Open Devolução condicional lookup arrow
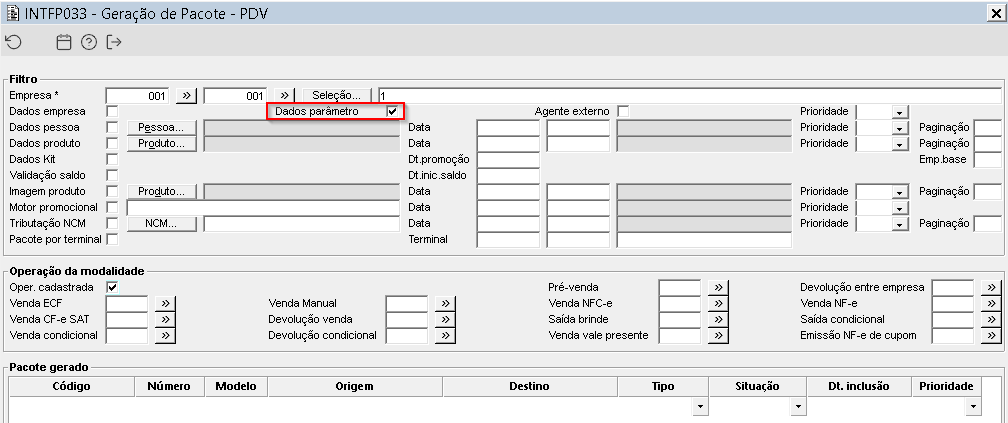Image resolution: width=1008 pixels, height=423 pixels. (445, 336)
